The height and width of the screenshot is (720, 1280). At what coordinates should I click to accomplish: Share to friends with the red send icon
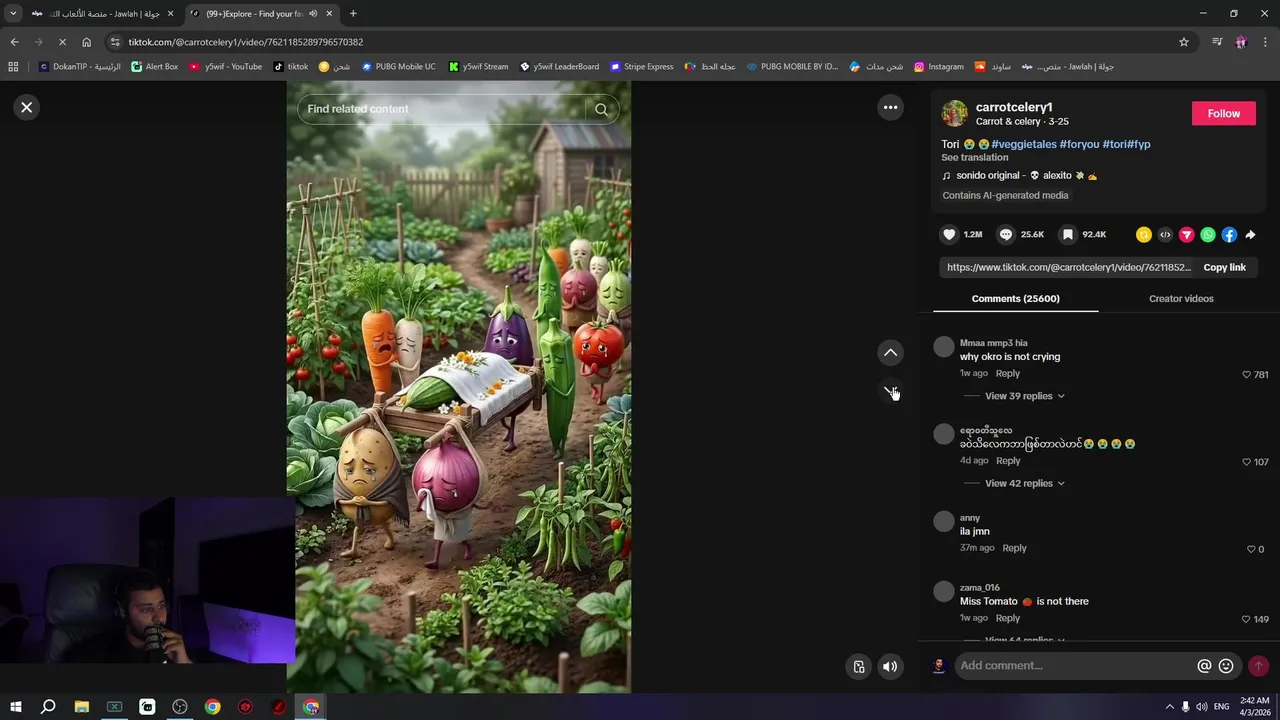pyautogui.click(x=1187, y=235)
